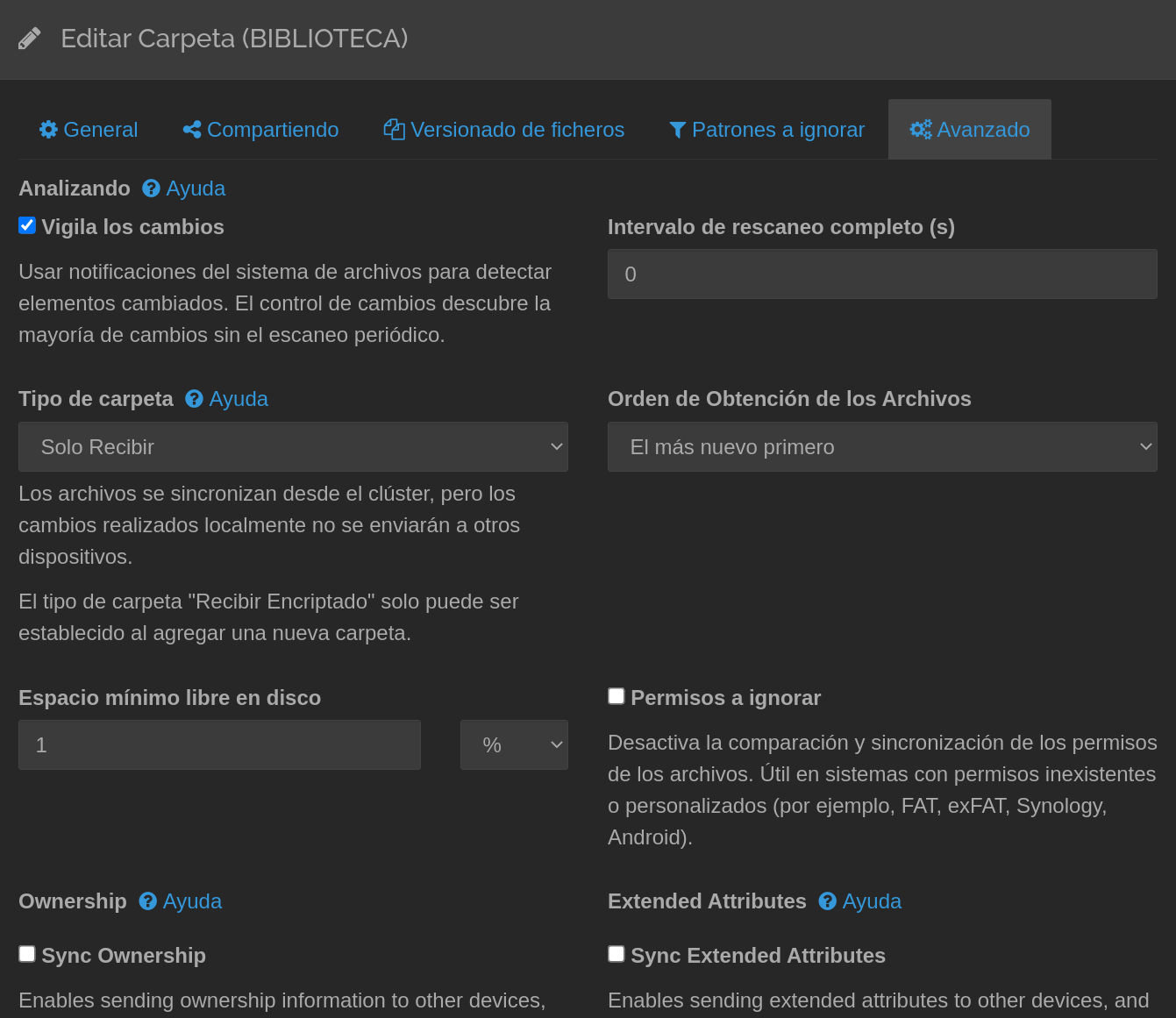Click the share icon on Compartiendo tab
This screenshot has height=1018, width=1176.
click(x=192, y=130)
